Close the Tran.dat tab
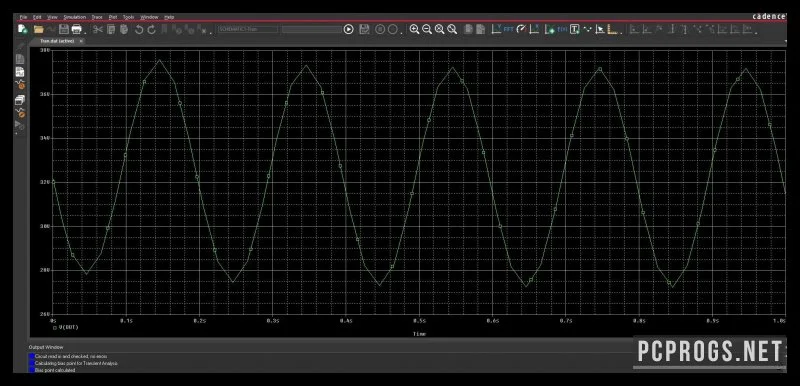 tap(81, 41)
